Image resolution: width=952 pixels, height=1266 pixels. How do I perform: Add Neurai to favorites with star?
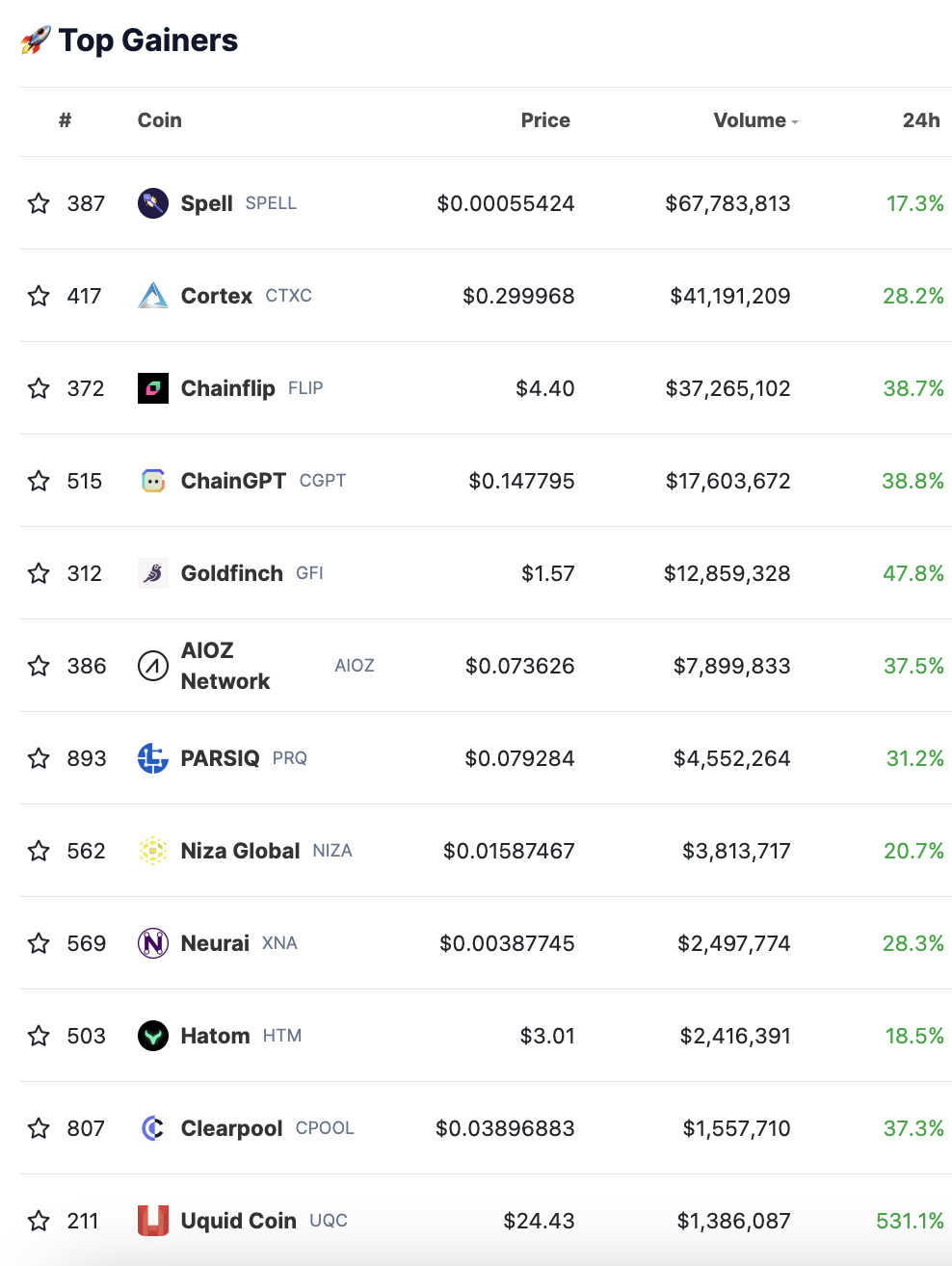(x=39, y=943)
